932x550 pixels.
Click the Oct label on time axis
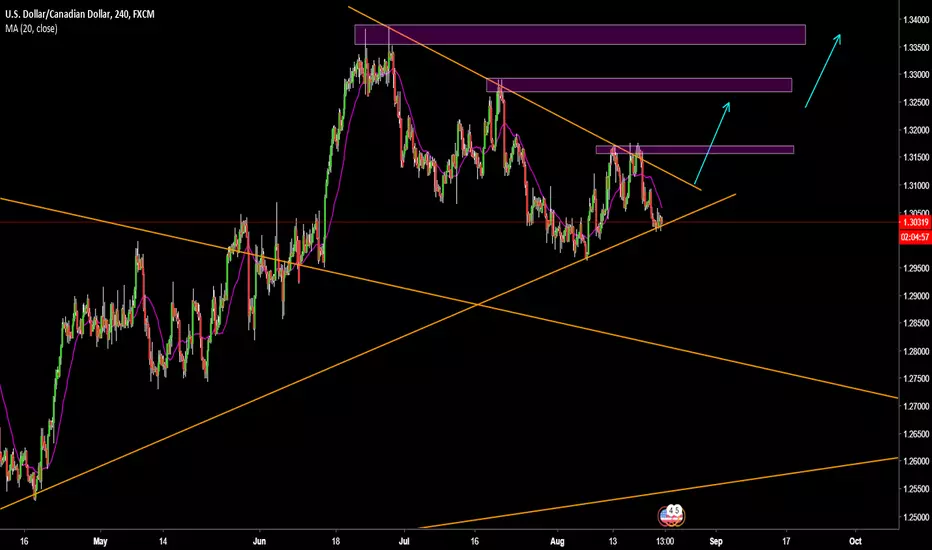point(855,542)
